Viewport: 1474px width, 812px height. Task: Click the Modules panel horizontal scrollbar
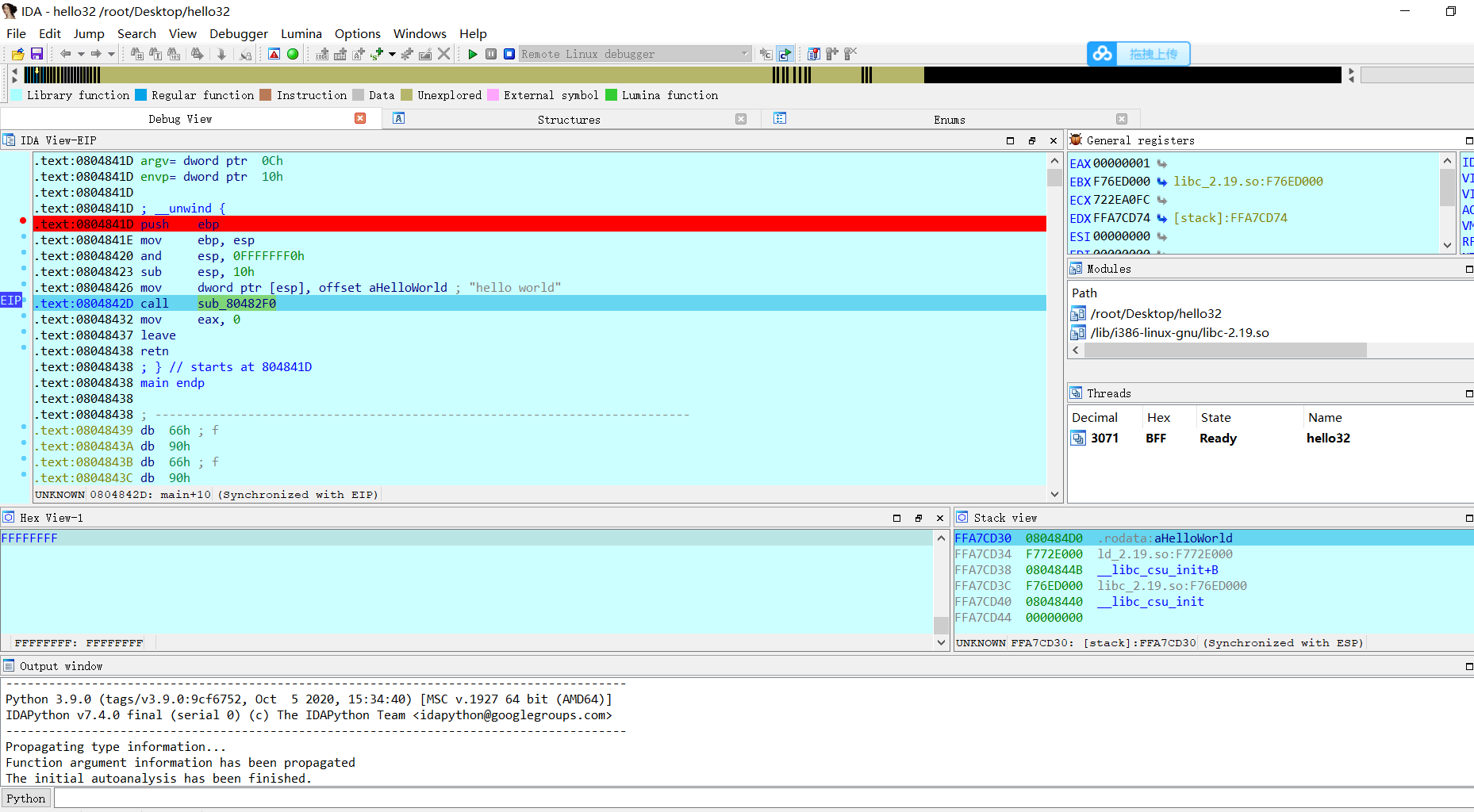point(1225,350)
